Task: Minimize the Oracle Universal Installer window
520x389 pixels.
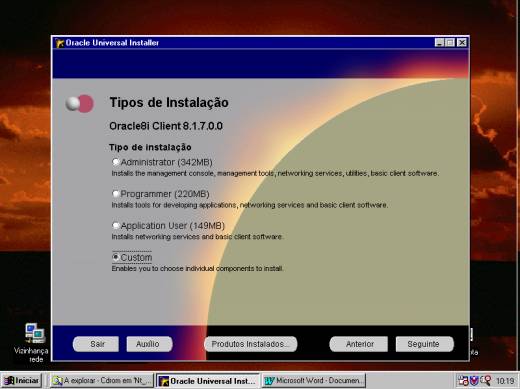Action: (x=440, y=43)
